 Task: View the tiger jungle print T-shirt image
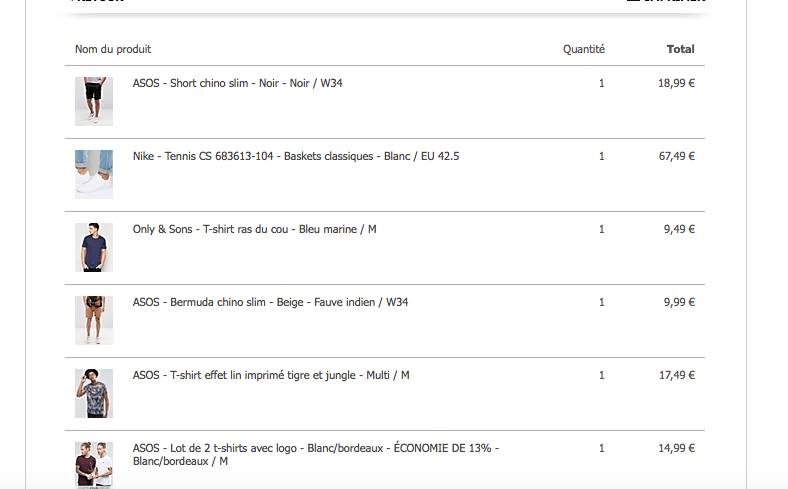(x=94, y=393)
